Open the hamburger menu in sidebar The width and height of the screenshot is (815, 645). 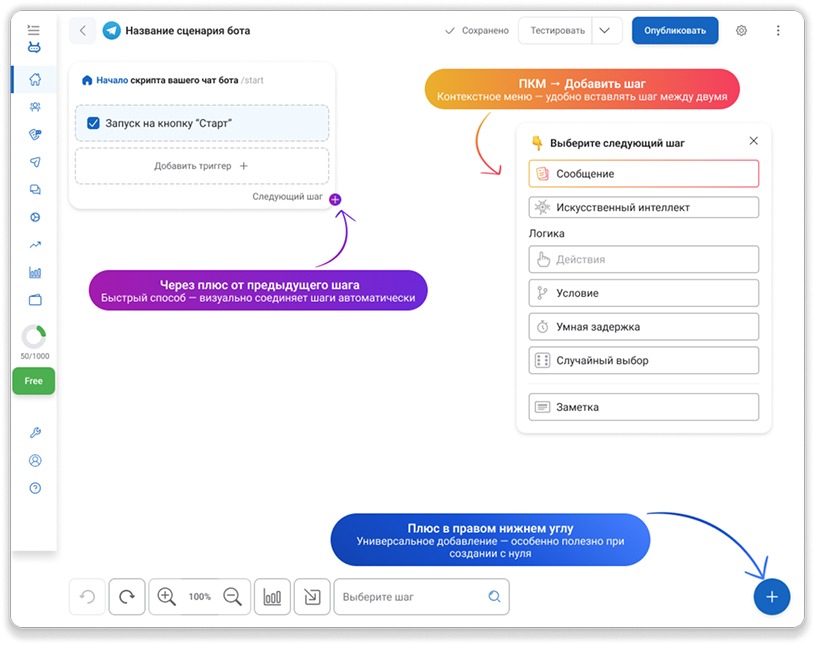click(x=34, y=31)
